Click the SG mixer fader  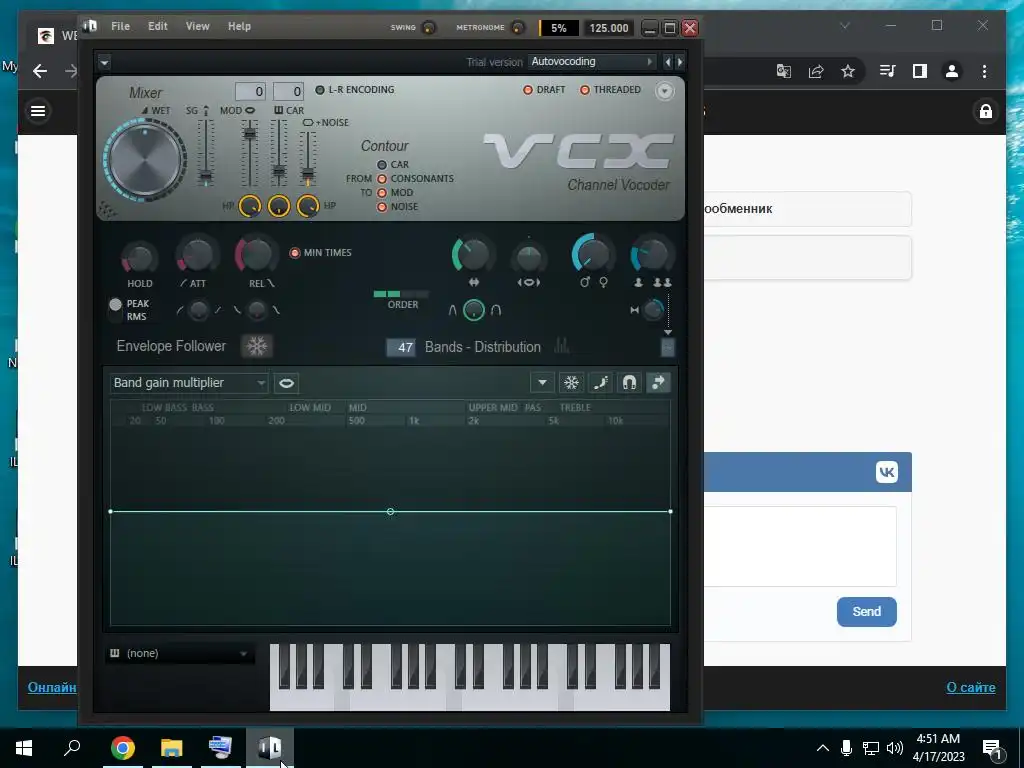coord(206,153)
